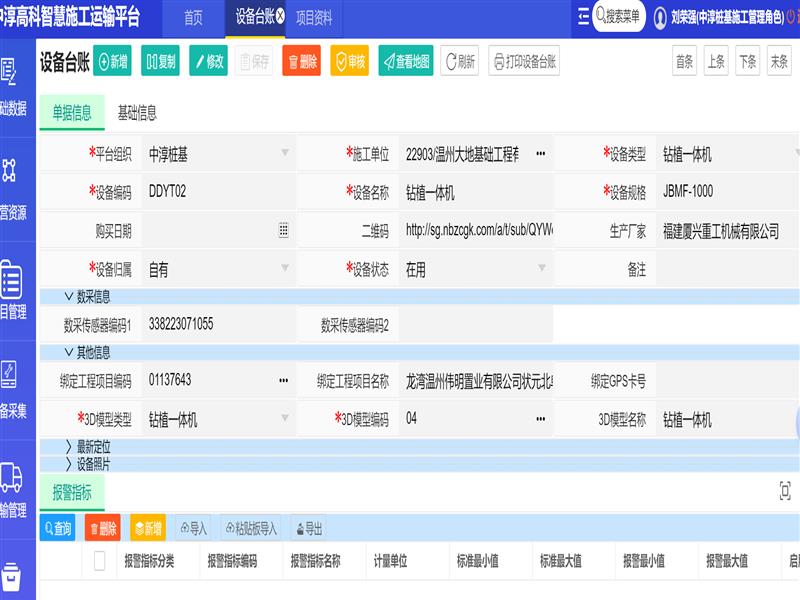This screenshot has width=800, height=600.
Task: Expand the 平台组织 dropdown
Action: pyautogui.click(x=285, y=154)
